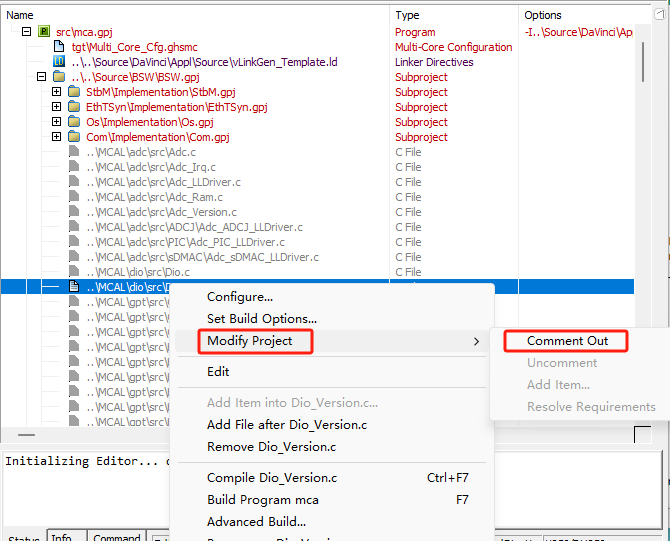Click the Adc.c file icon
This screenshot has width=670, height=541.
click(74, 152)
